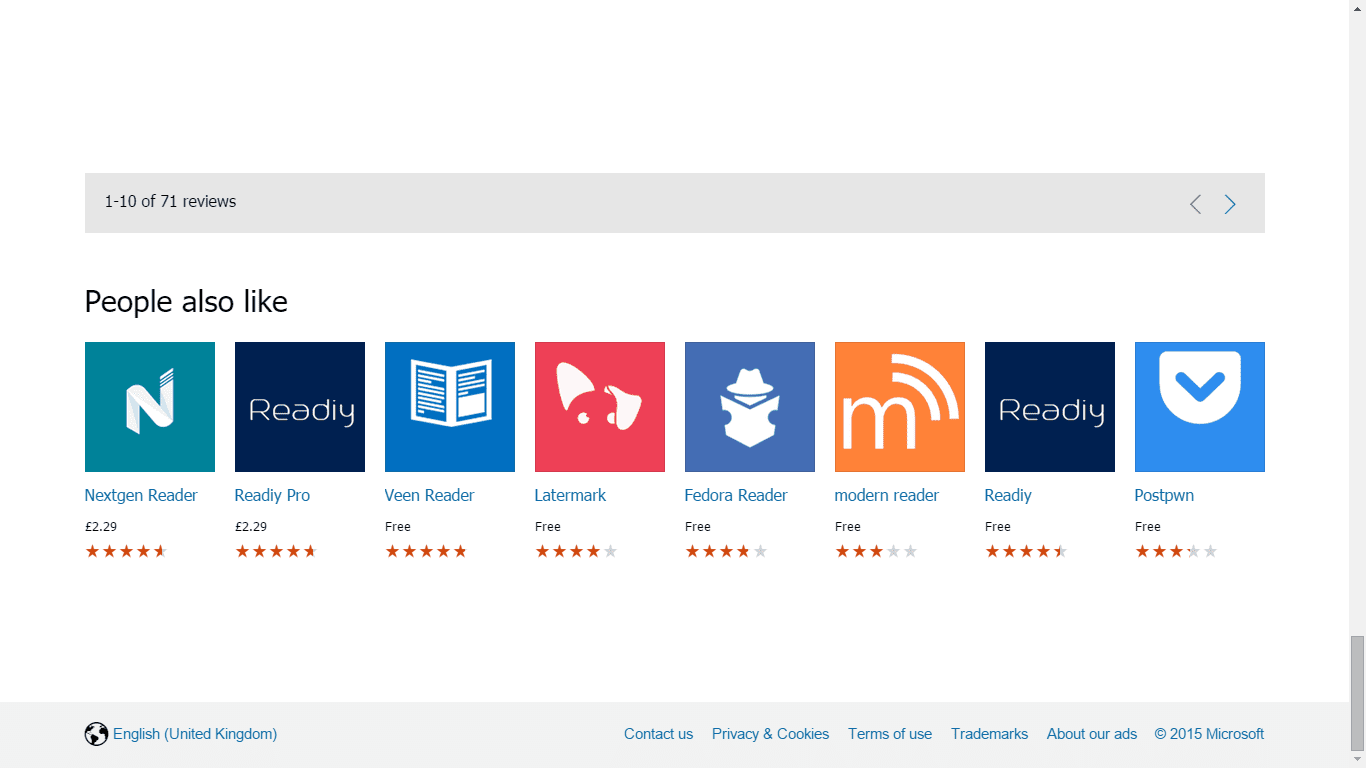Click the Veen Reader title link
Viewport: 1366px width, 768px height.
tap(429, 495)
